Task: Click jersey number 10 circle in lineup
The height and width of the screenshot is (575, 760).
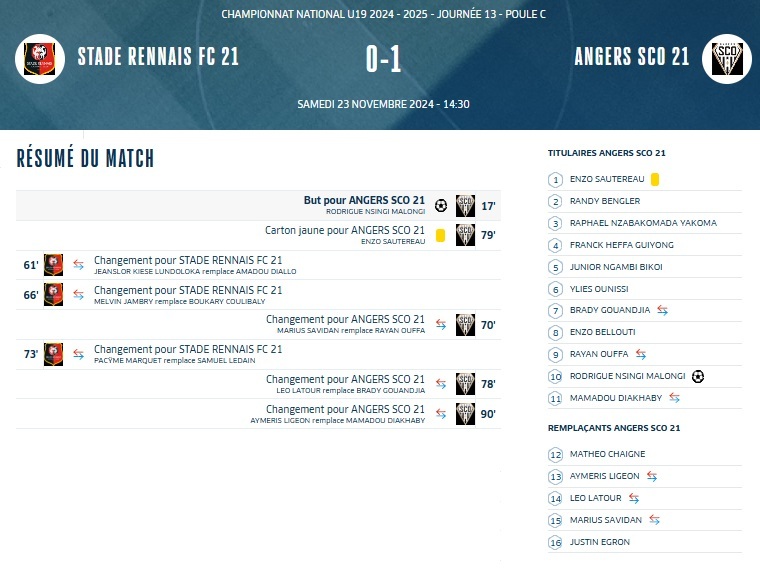Action: pyautogui.click(x=555, y=377)
